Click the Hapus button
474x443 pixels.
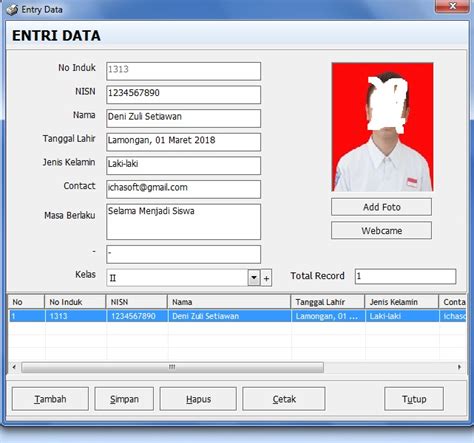coord(198,399)
